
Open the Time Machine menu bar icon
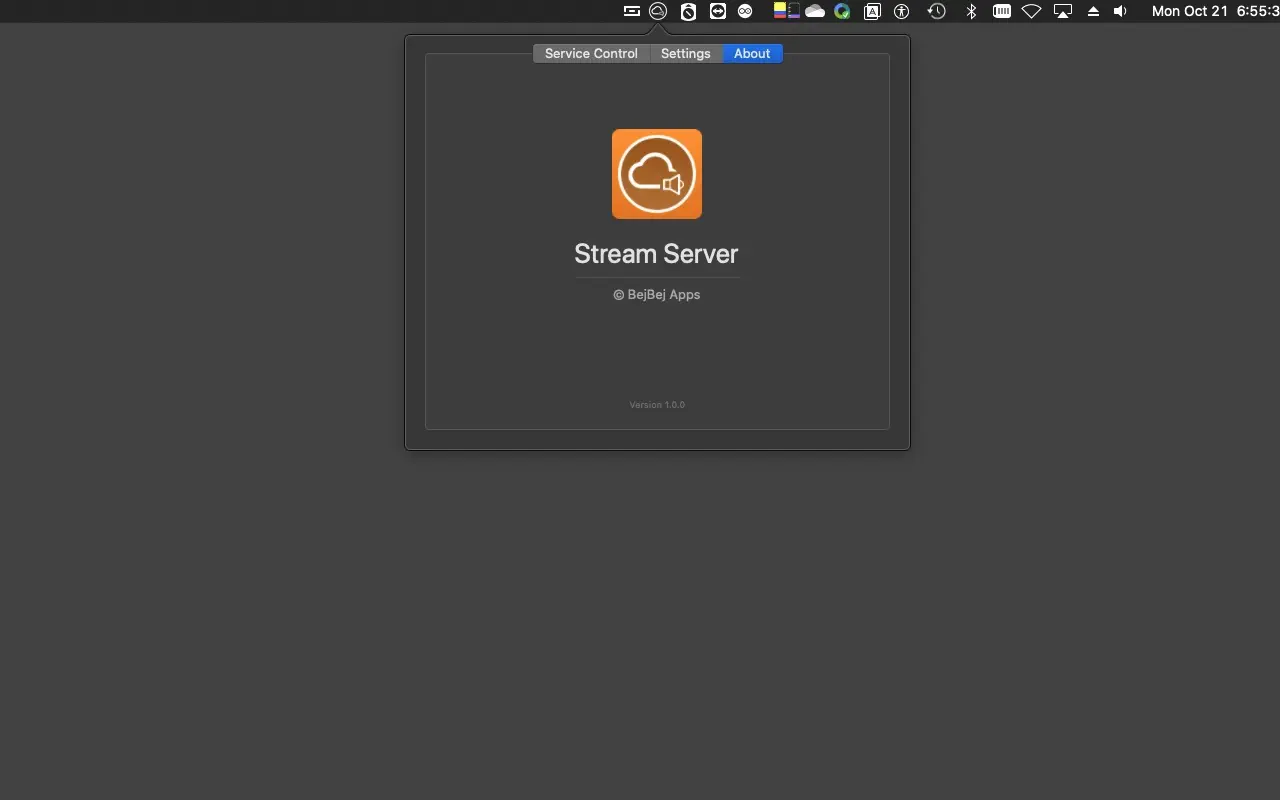[x=936, y=11]
